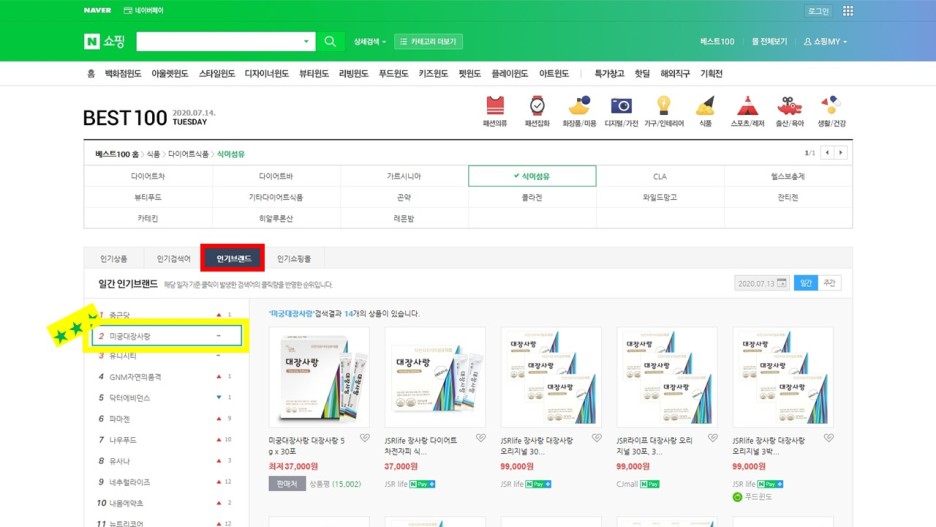936x527 pixels.
Task: Click 다이어트식품 in the breadcrumb
Action: pyautogui.click(x=188, y=154)
